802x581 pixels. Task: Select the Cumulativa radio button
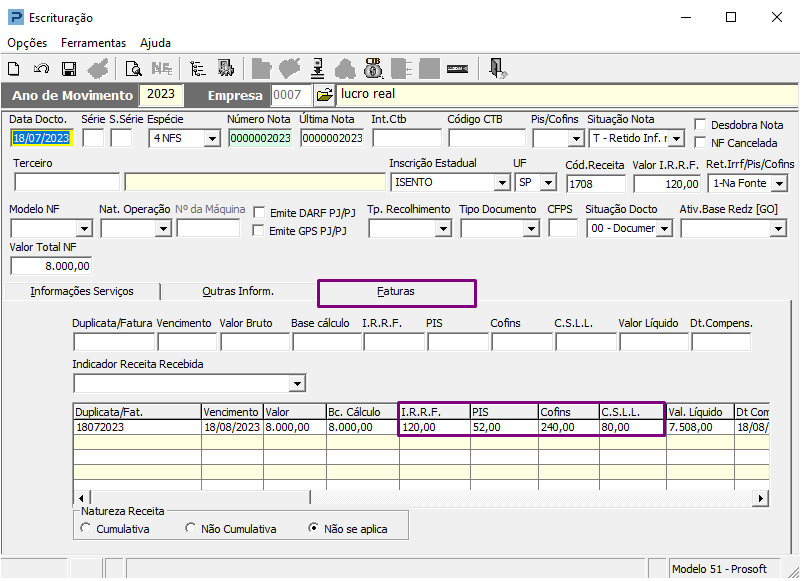tap(86, 528)
